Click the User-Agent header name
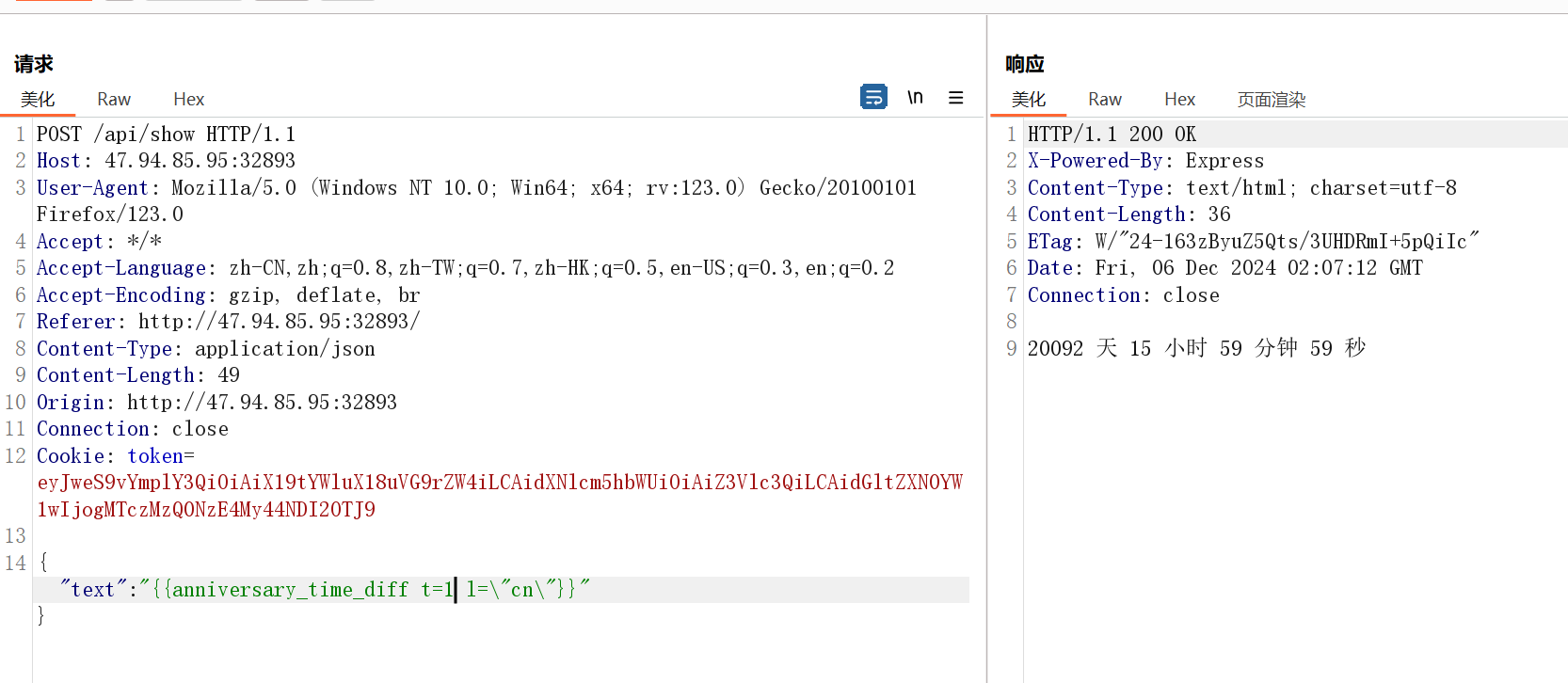1568x683 pixels. click(x=92, y=188)
